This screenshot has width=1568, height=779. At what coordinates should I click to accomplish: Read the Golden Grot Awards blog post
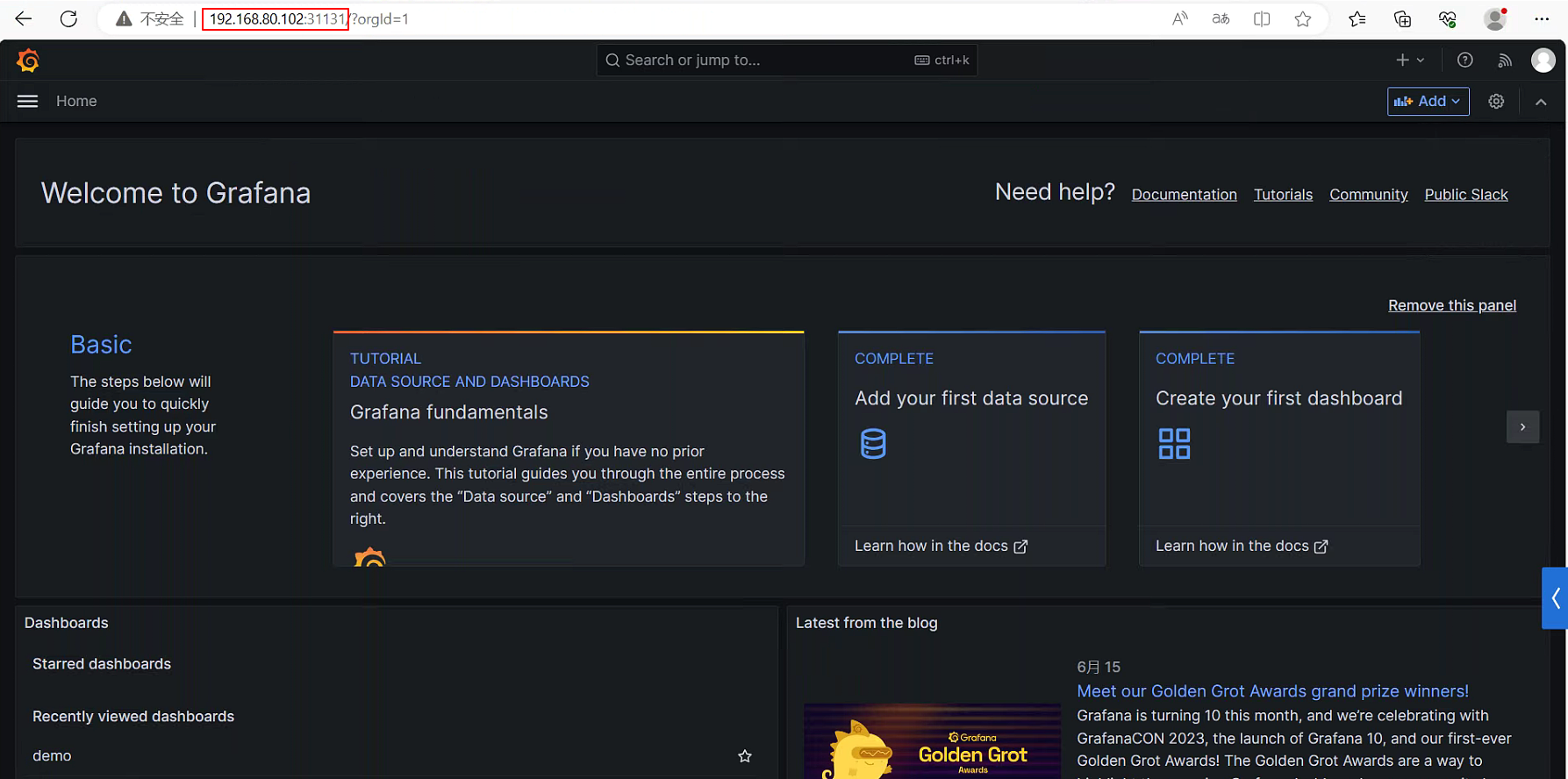tap(1272, 691)
